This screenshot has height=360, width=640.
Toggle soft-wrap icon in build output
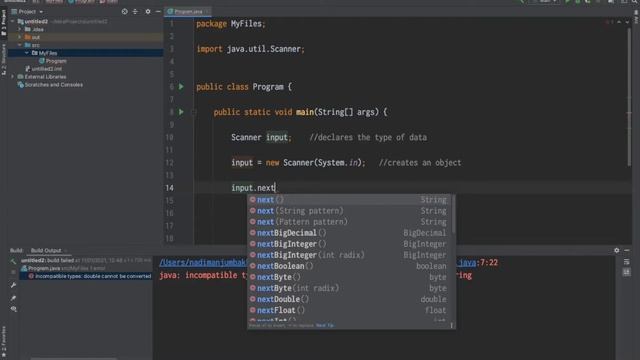click(627, 262)
